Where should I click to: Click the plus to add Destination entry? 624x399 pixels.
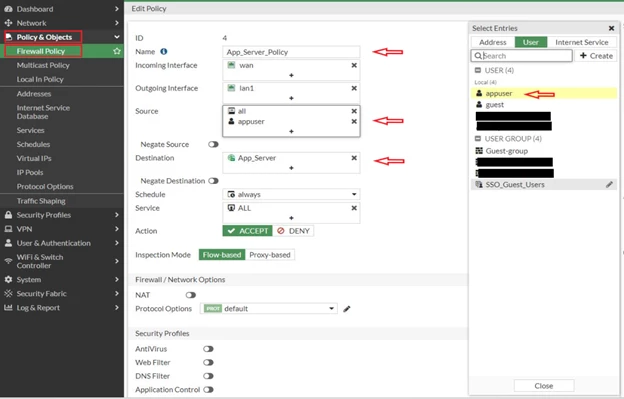click(291, 168)
